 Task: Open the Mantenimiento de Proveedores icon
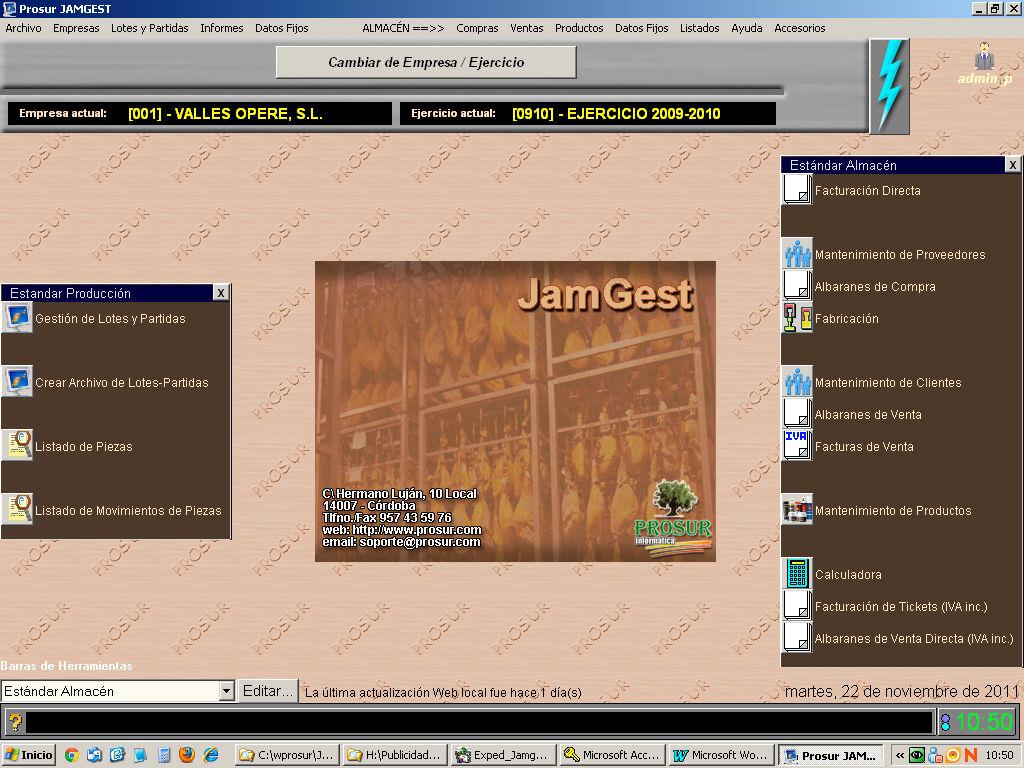[797, 254]
